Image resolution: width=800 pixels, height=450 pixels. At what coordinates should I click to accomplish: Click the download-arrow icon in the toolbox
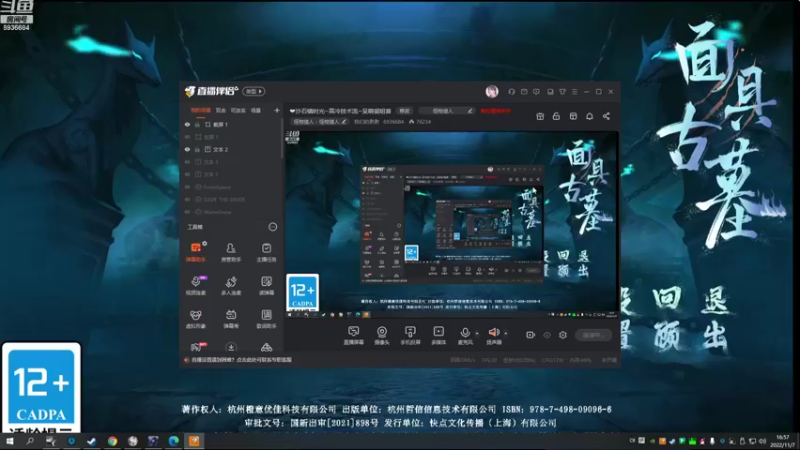click(231, 347)
